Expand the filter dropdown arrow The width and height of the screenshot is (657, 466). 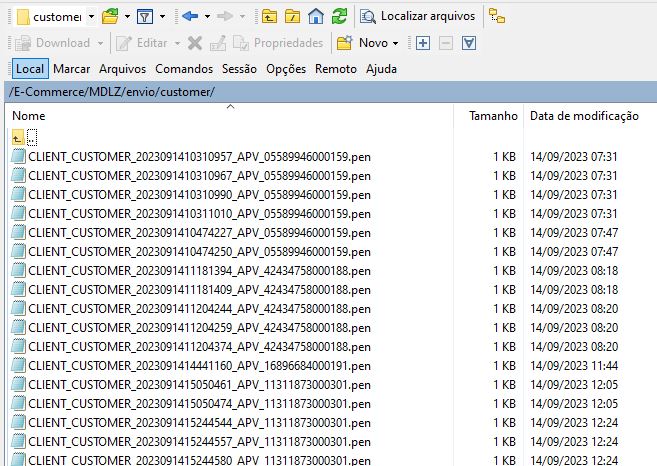(160, 17)
